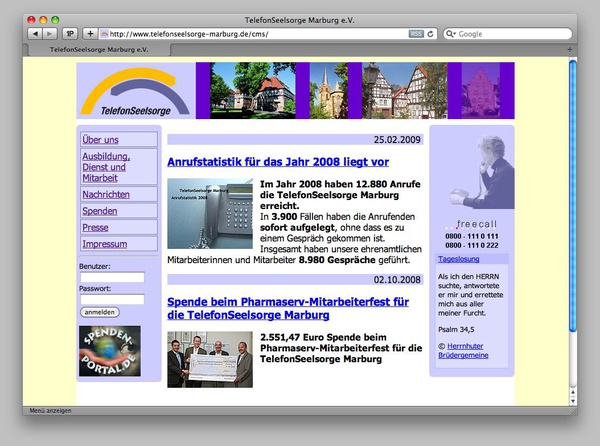Reload the page with the refresh icon
600x446 pixels.
coord(430,34)
